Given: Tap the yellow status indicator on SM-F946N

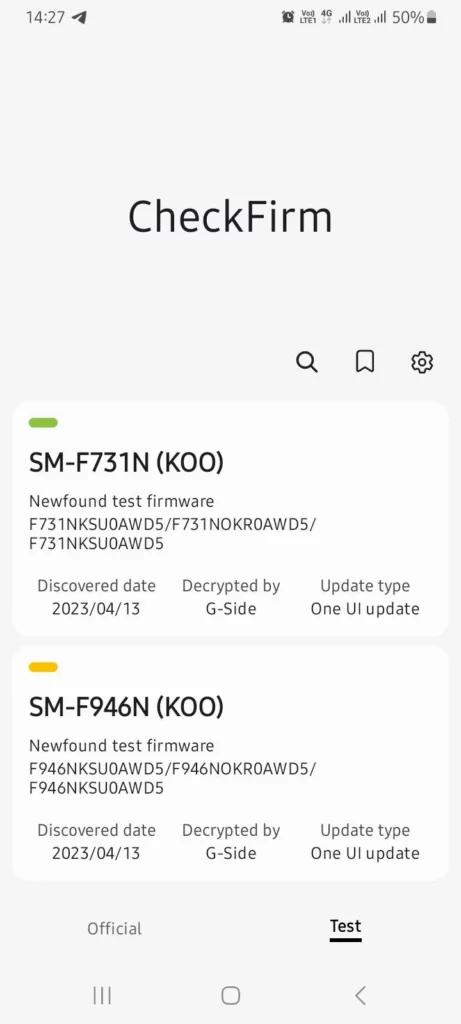Looking at the screenshot, I should point(43,667).
